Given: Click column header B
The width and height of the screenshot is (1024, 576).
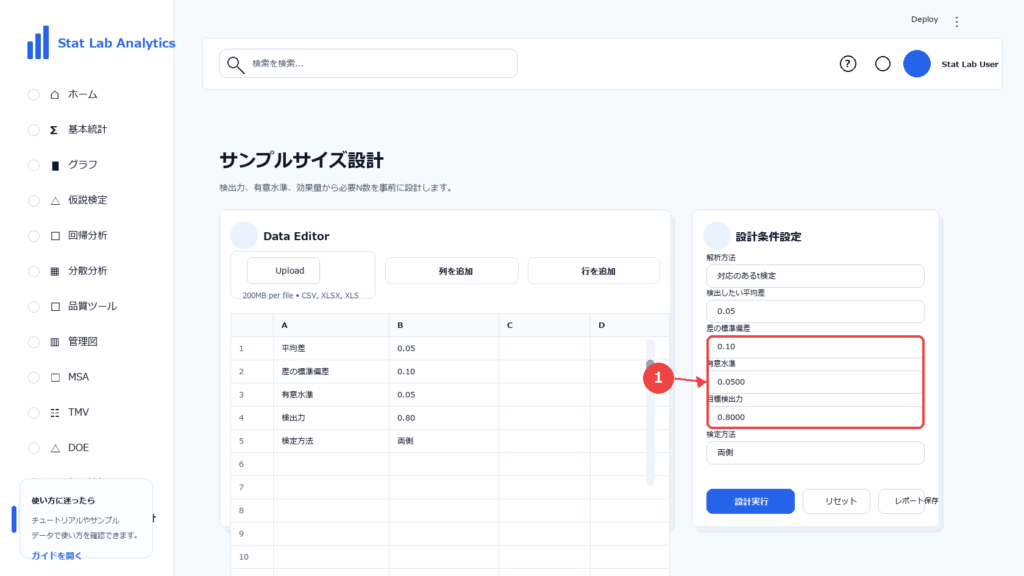Looking at the screenshot, I should click(x=444, y=325).
